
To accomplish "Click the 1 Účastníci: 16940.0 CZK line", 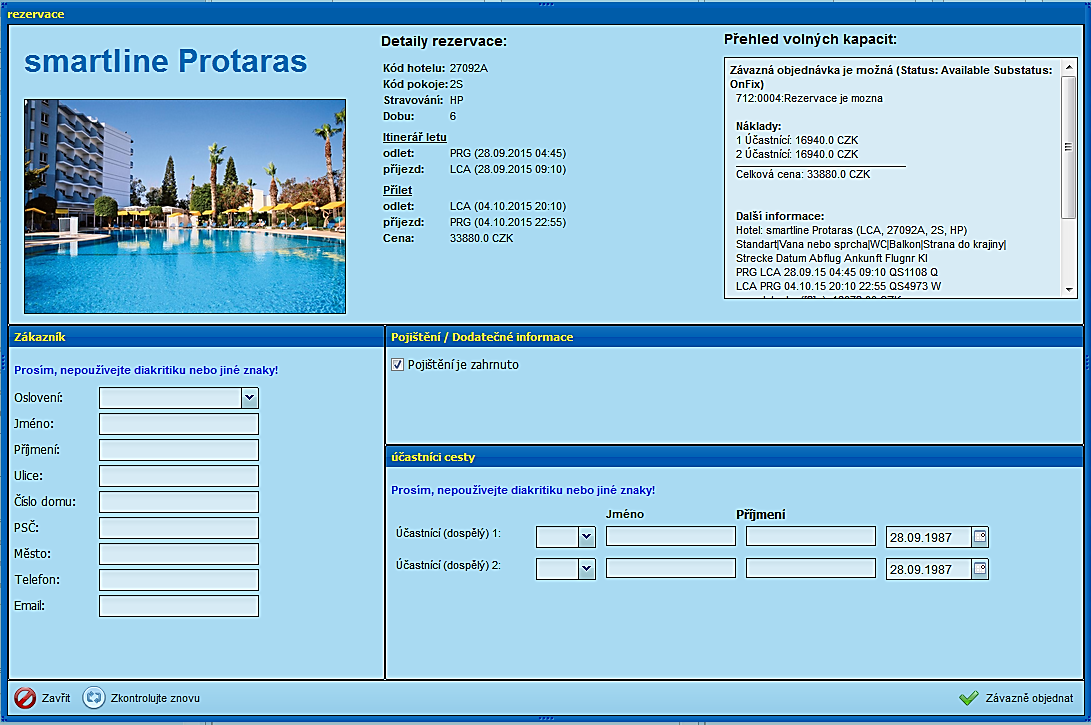I will pos(797,140).
